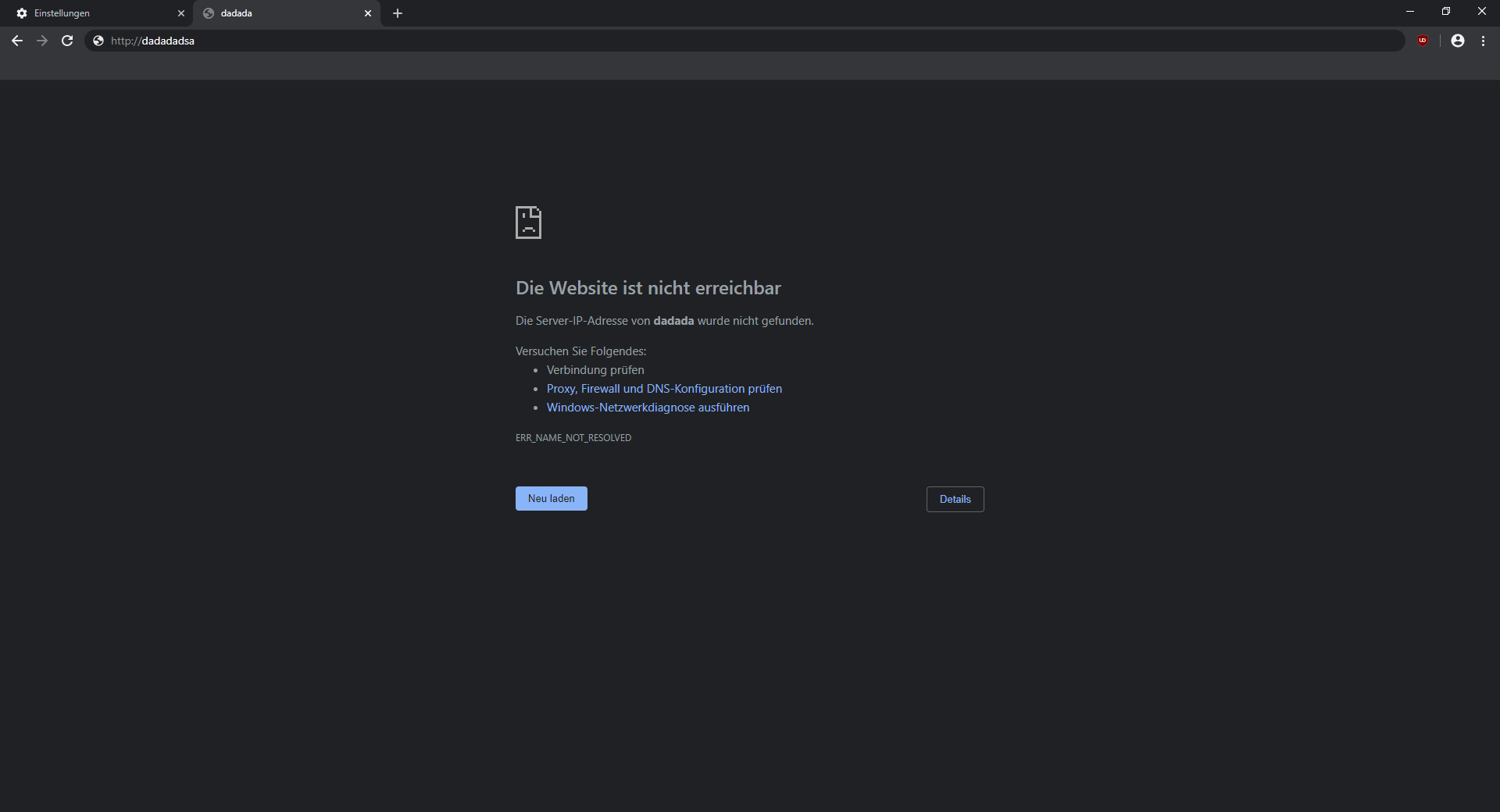Open the user profile icon
Image resolution: width=1500 pixels, height=812 pixels.
coord(1458,41)
